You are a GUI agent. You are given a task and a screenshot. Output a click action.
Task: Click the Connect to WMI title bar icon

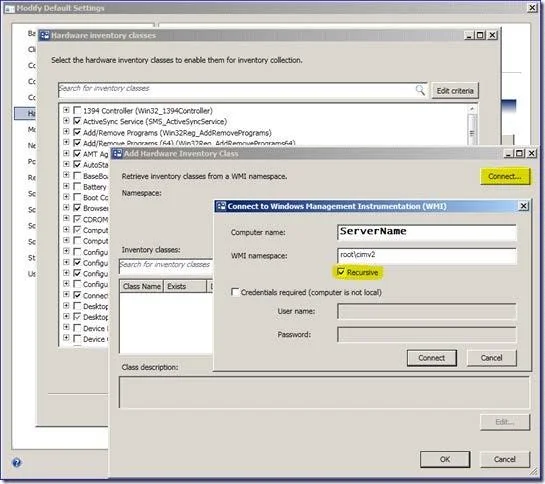(x=221, y=206)
